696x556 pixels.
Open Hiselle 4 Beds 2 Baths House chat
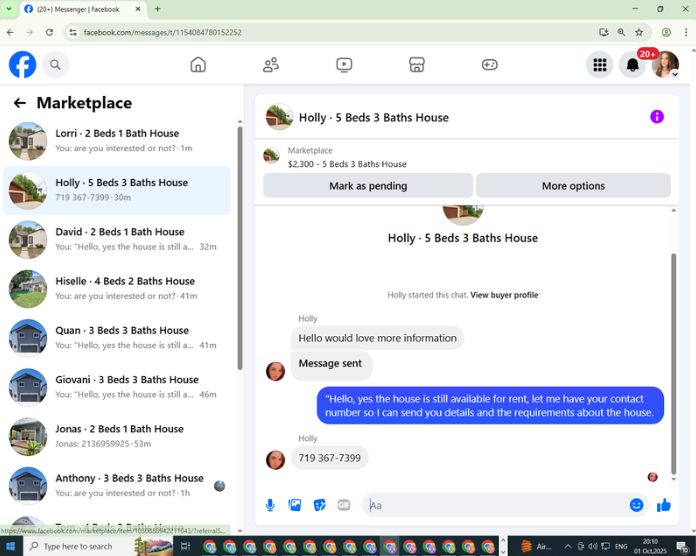[117, 289]
